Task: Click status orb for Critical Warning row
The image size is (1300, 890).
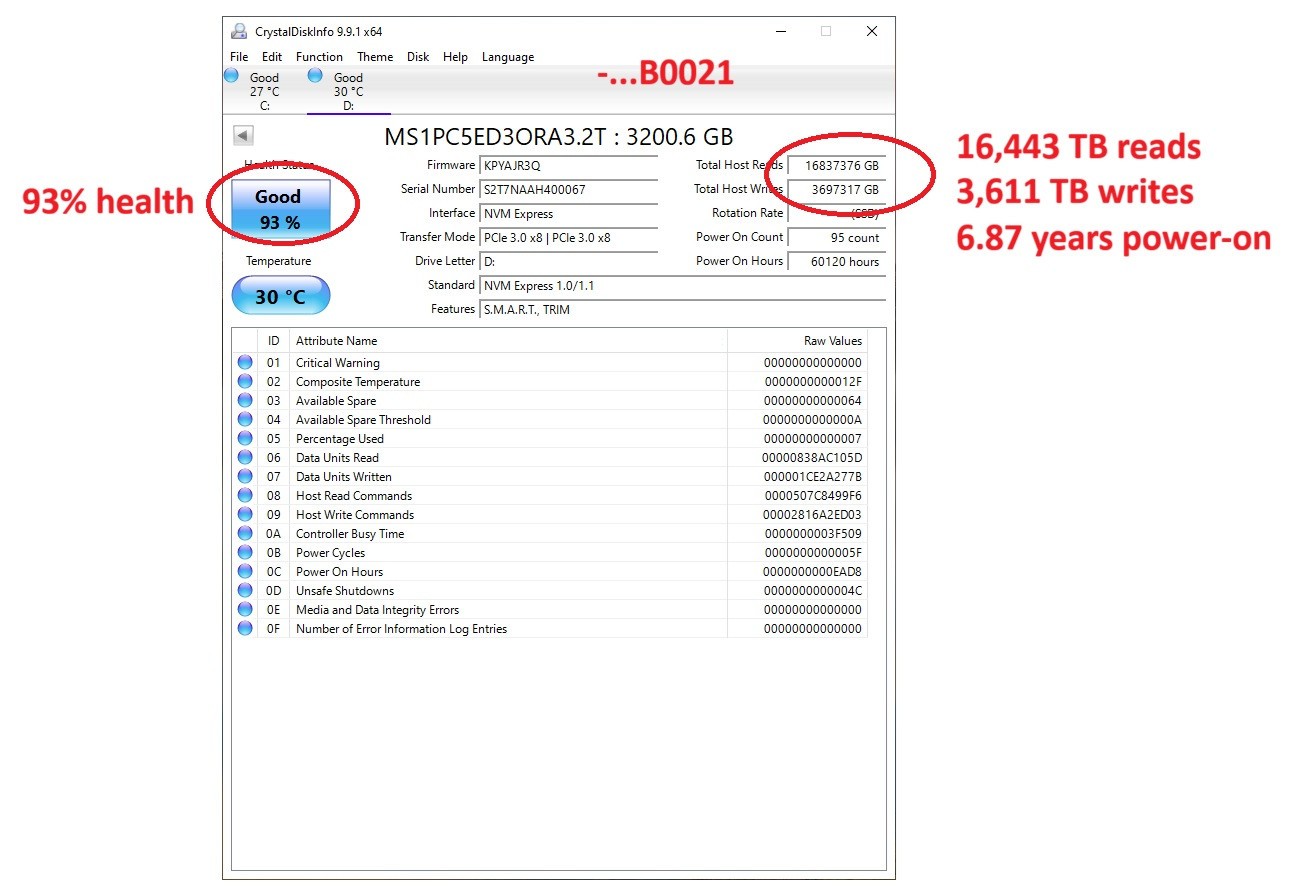Action: [245, 363]
